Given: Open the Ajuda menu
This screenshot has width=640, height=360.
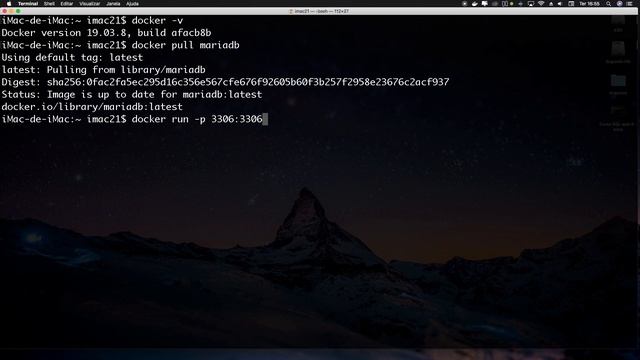Looking at the screenshot, I should tap(132, 4).
